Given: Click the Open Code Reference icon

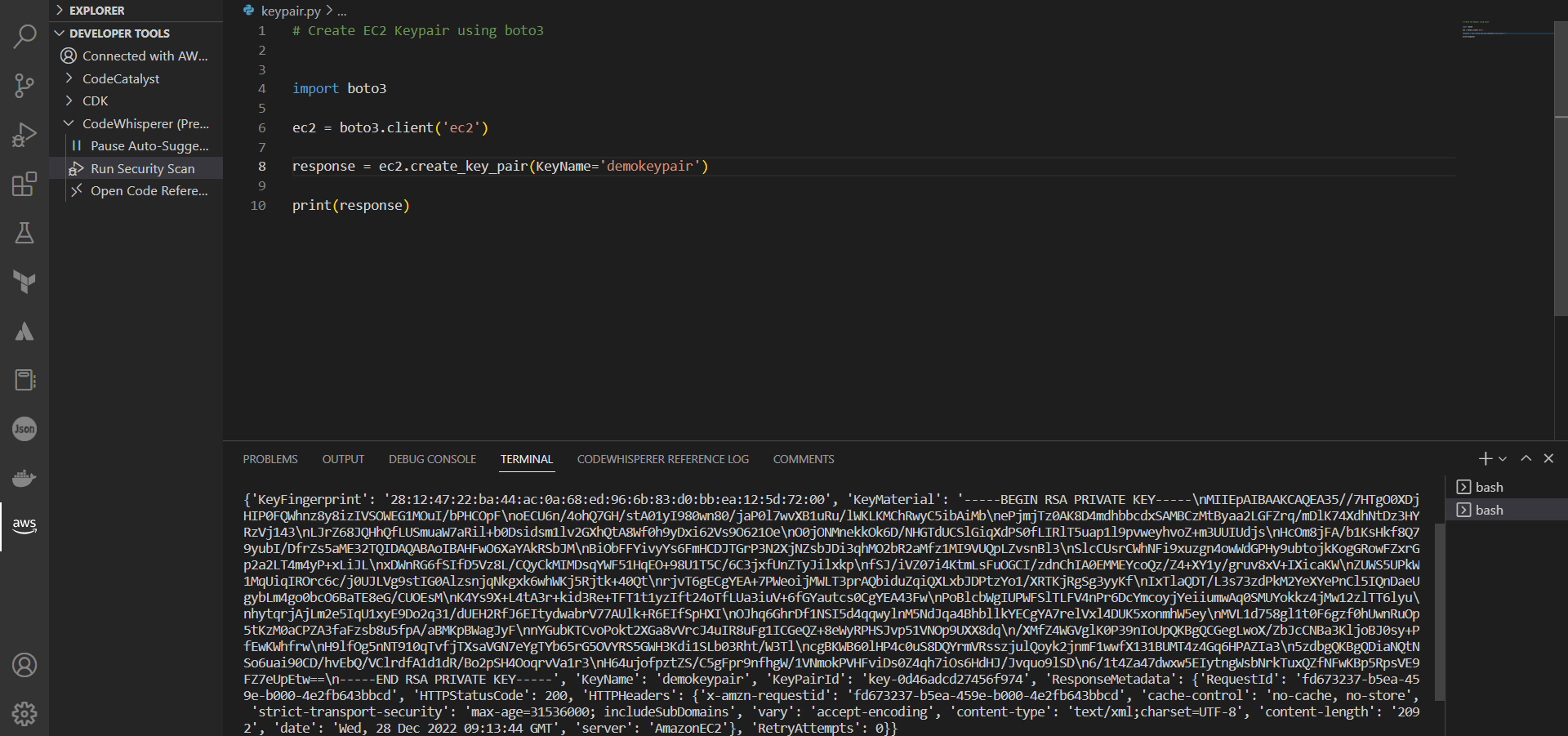Looking at the screenshot, I should click(x=76, y=190).
